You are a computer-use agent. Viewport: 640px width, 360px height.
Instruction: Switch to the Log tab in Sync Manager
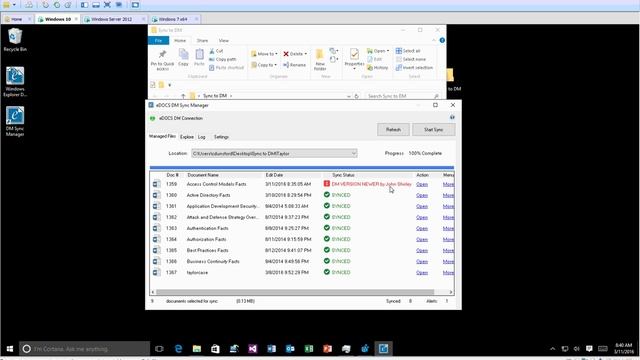tap(202, 137)
